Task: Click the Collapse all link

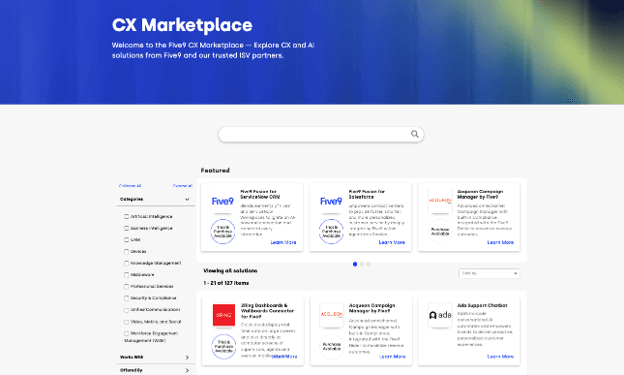Action: point(130,186)
